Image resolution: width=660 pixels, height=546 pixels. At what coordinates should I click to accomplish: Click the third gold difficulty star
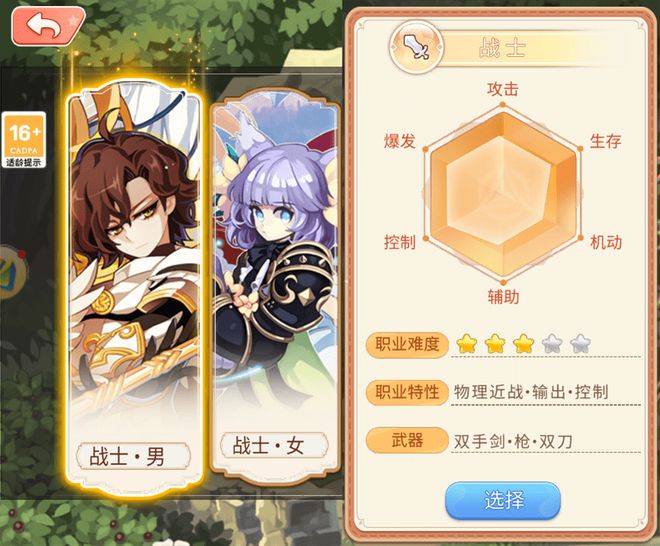(523, 344)
